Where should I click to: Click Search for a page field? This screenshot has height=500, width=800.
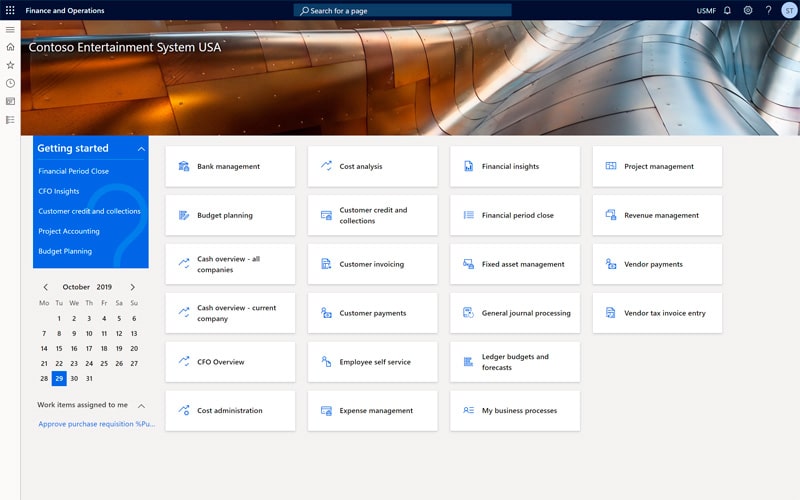coord(403,10)
